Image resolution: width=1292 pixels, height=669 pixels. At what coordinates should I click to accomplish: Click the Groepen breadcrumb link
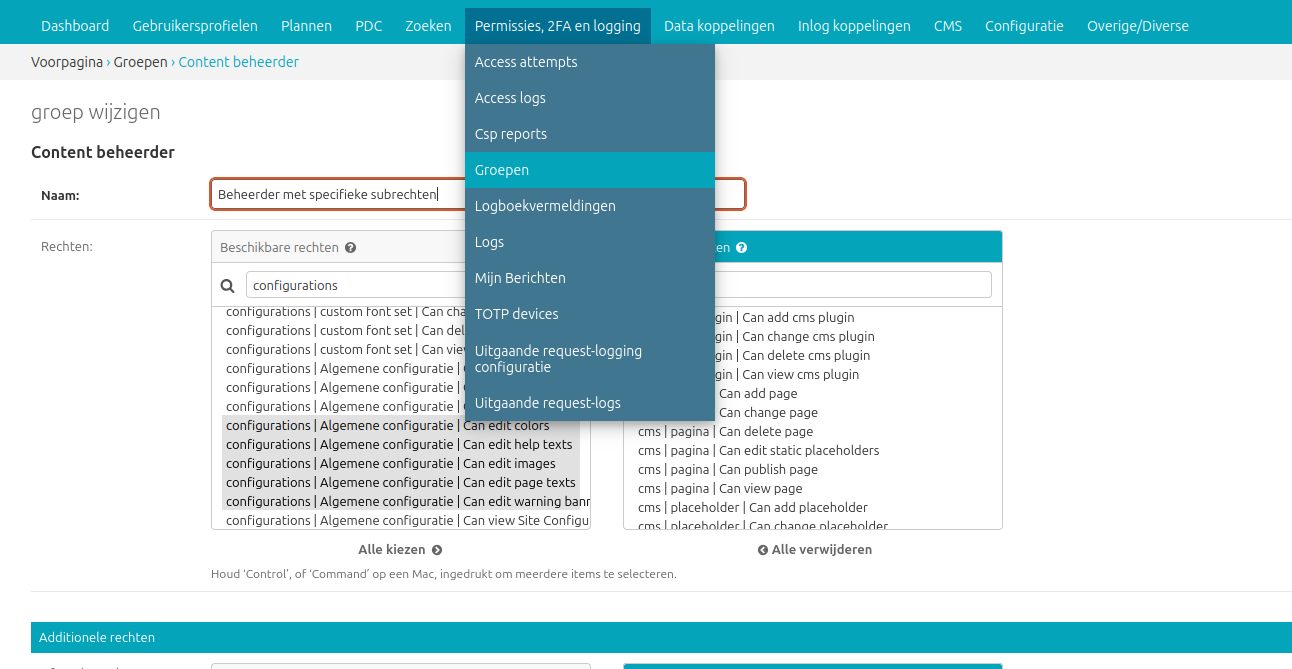pos(141,62)
